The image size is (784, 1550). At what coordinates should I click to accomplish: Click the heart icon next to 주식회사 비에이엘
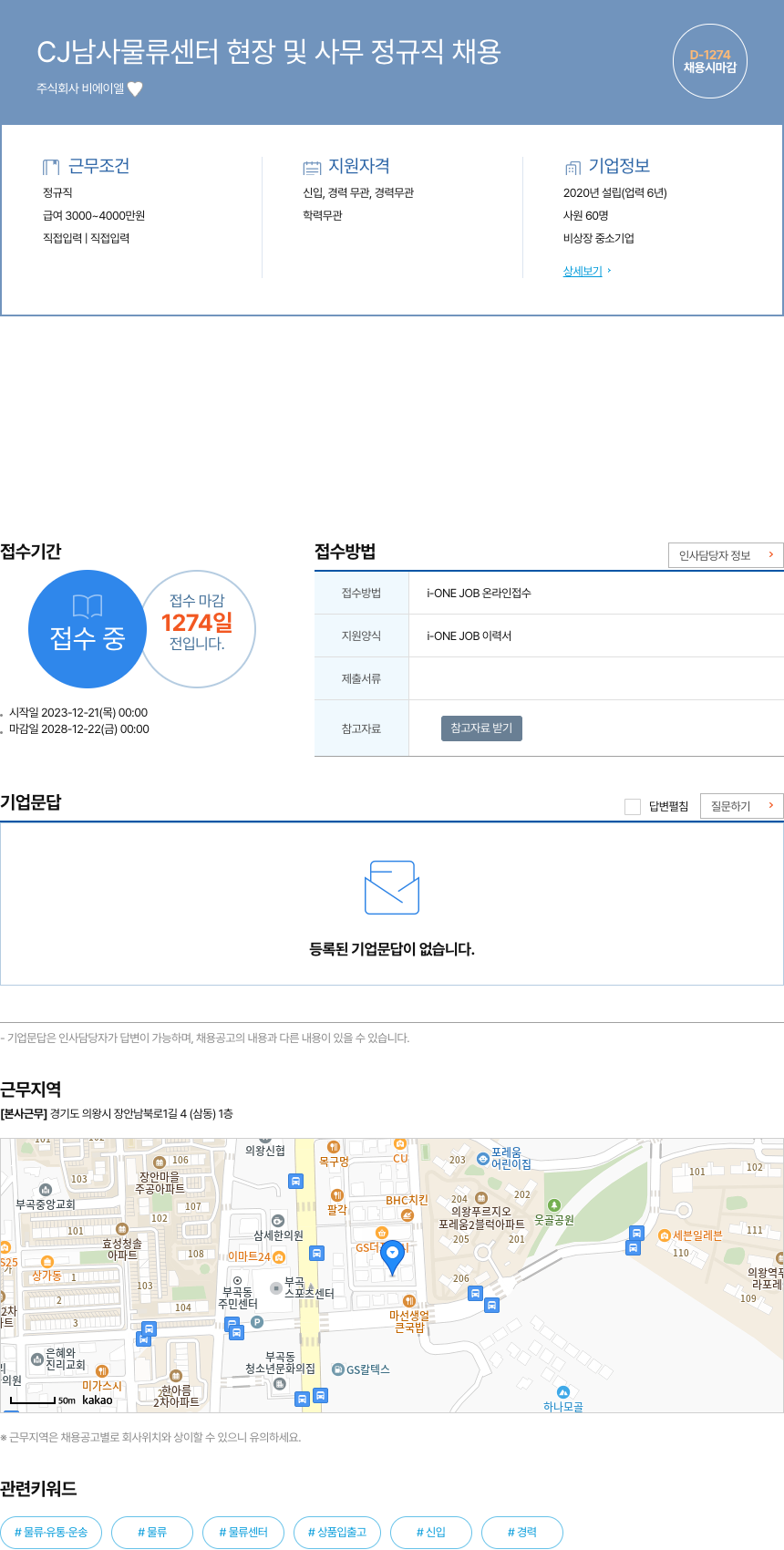[135, 89]
